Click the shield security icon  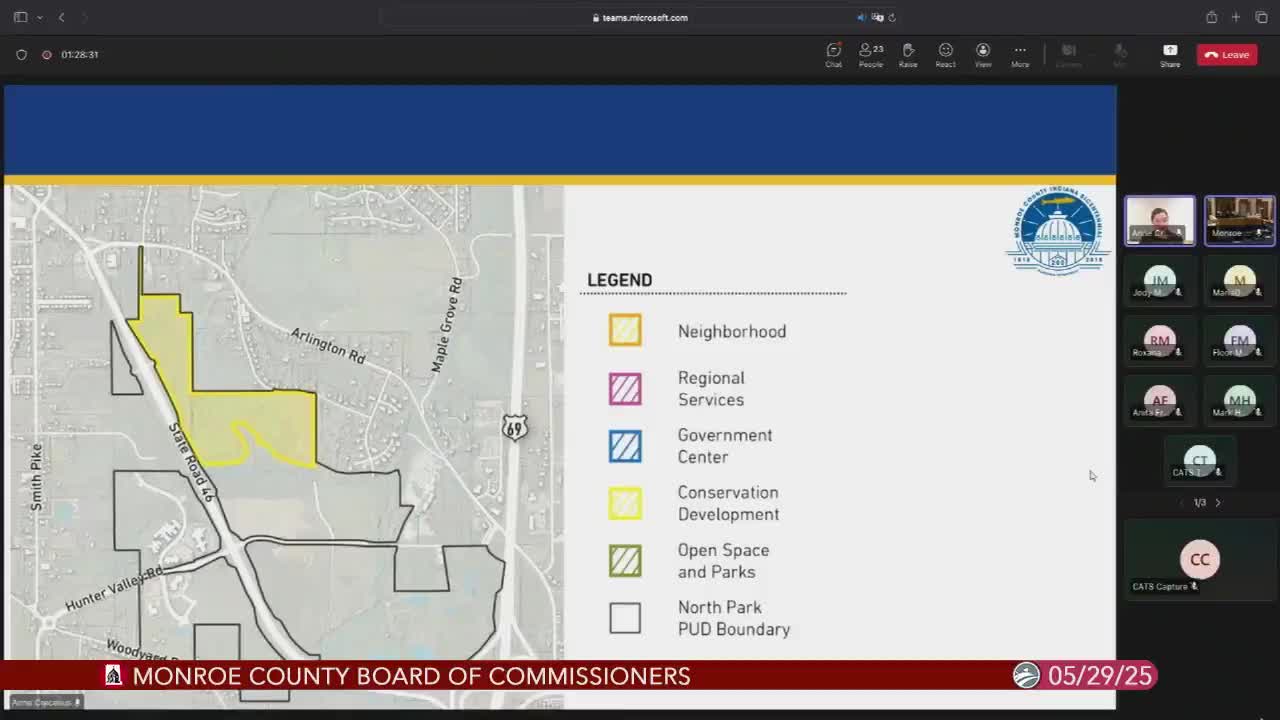(x=21, y=55)
